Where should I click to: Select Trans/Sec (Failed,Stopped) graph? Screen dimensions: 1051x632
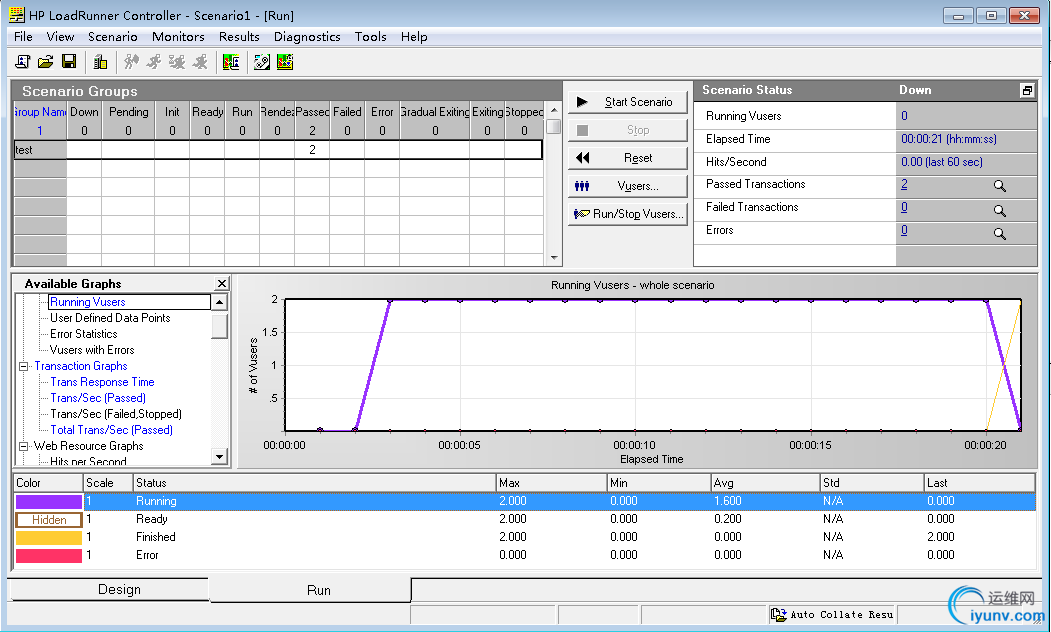coord(116,414)
